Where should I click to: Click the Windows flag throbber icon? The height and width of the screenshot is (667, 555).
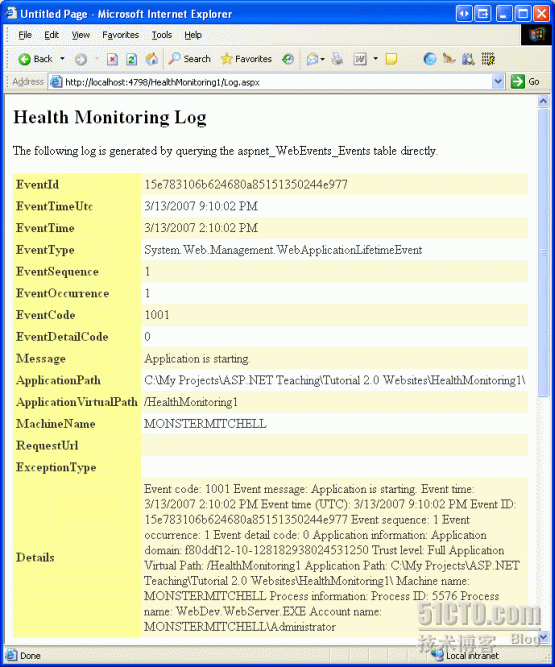(536, 34)
